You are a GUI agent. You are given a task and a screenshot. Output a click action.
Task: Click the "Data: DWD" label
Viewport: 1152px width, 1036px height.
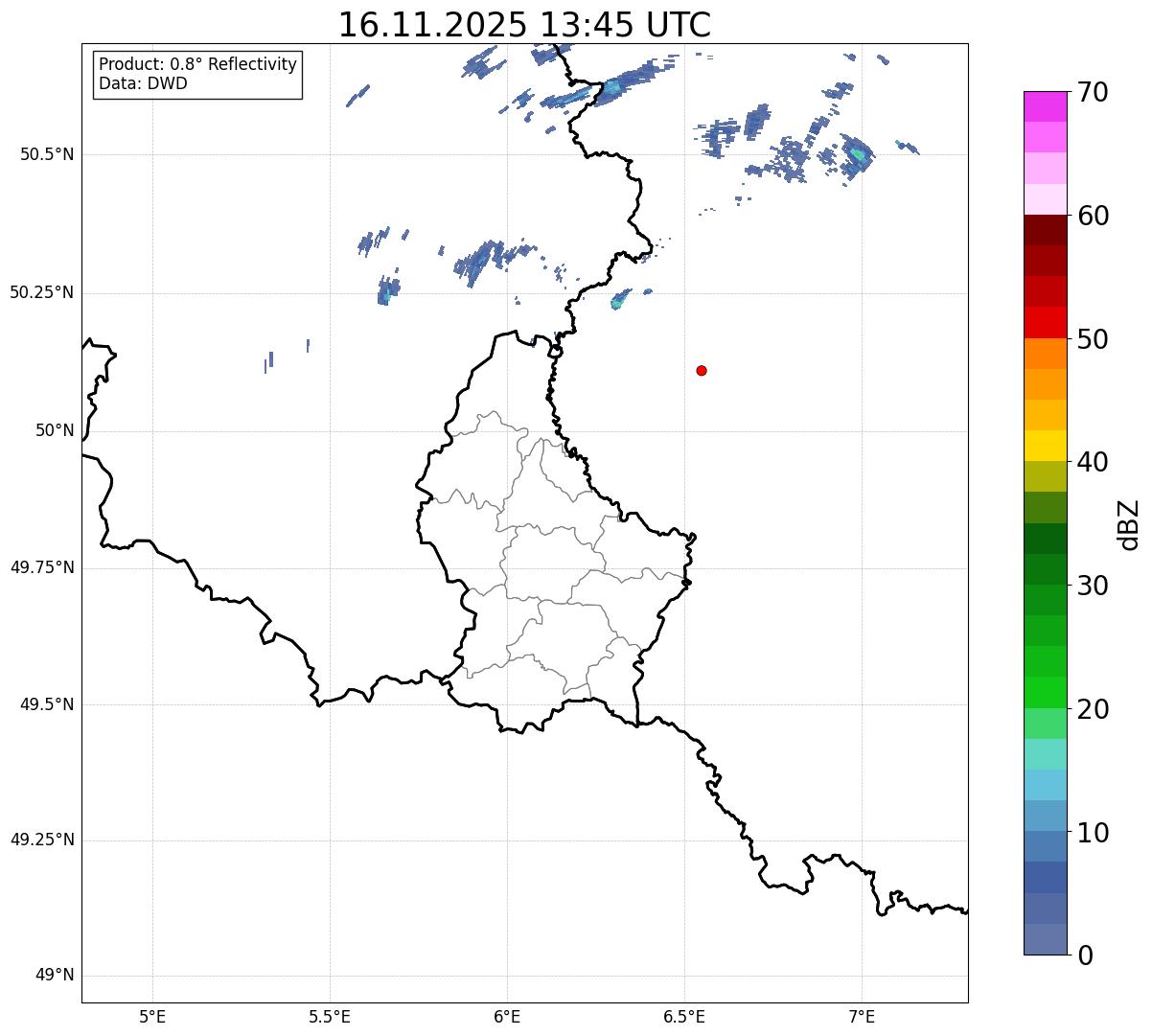(143, 83)
